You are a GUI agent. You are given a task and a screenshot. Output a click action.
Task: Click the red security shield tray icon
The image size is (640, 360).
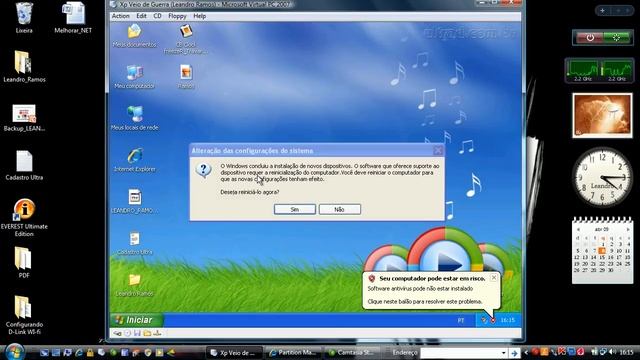[493, 320]
